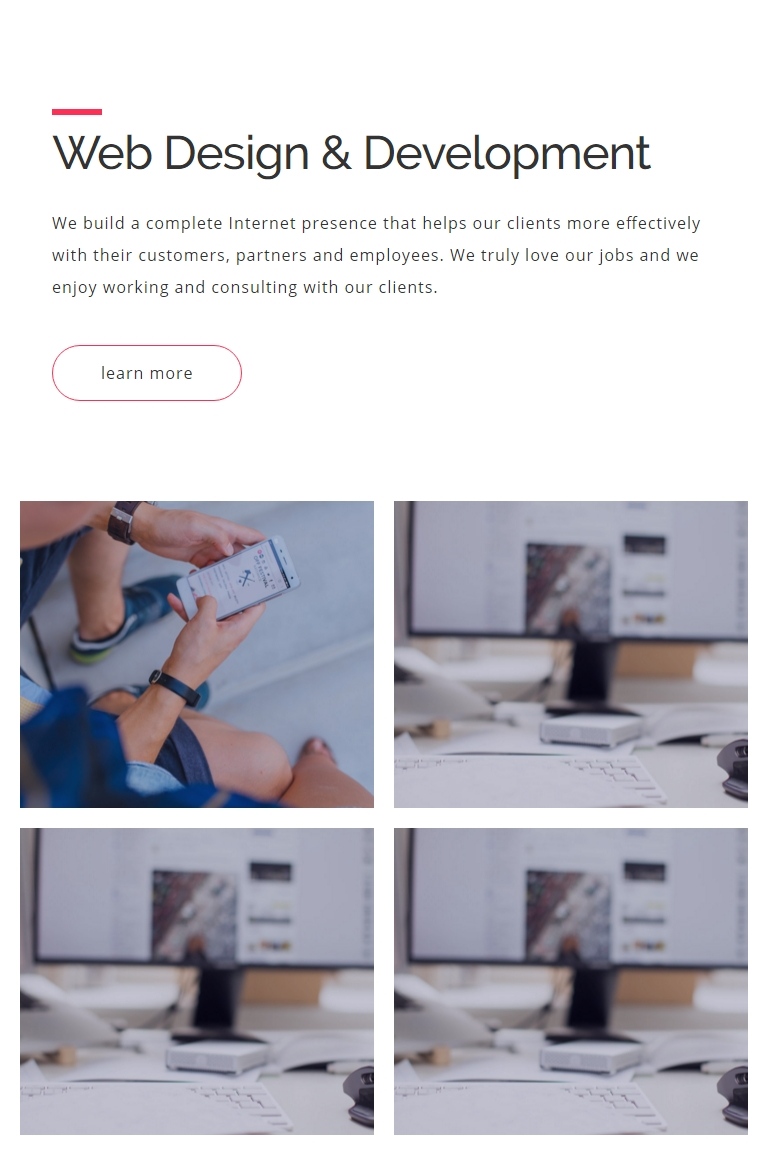768x1155 pixels.
Task: Open the lower-left computer monitor image
Action: pyautogui.click(x=197, y=981)
